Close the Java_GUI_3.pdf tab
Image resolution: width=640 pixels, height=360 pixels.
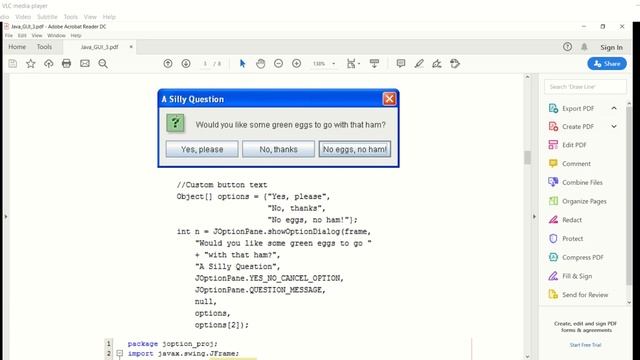click(x=131, y=47)
